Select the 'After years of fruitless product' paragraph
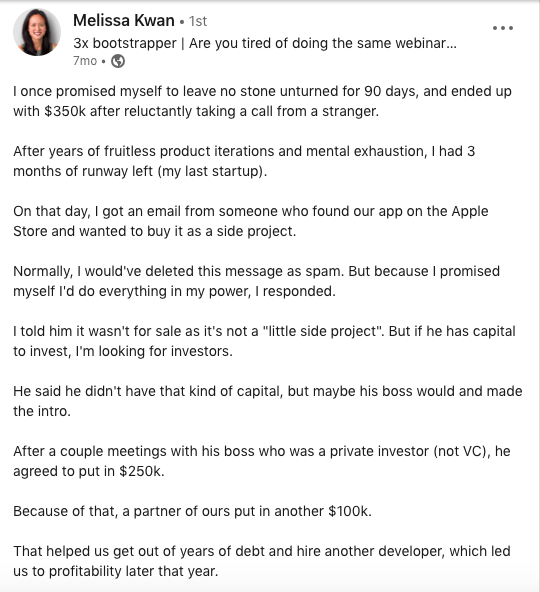The width and height of the screenshot is (540, 592). click(x=244, y=161)
